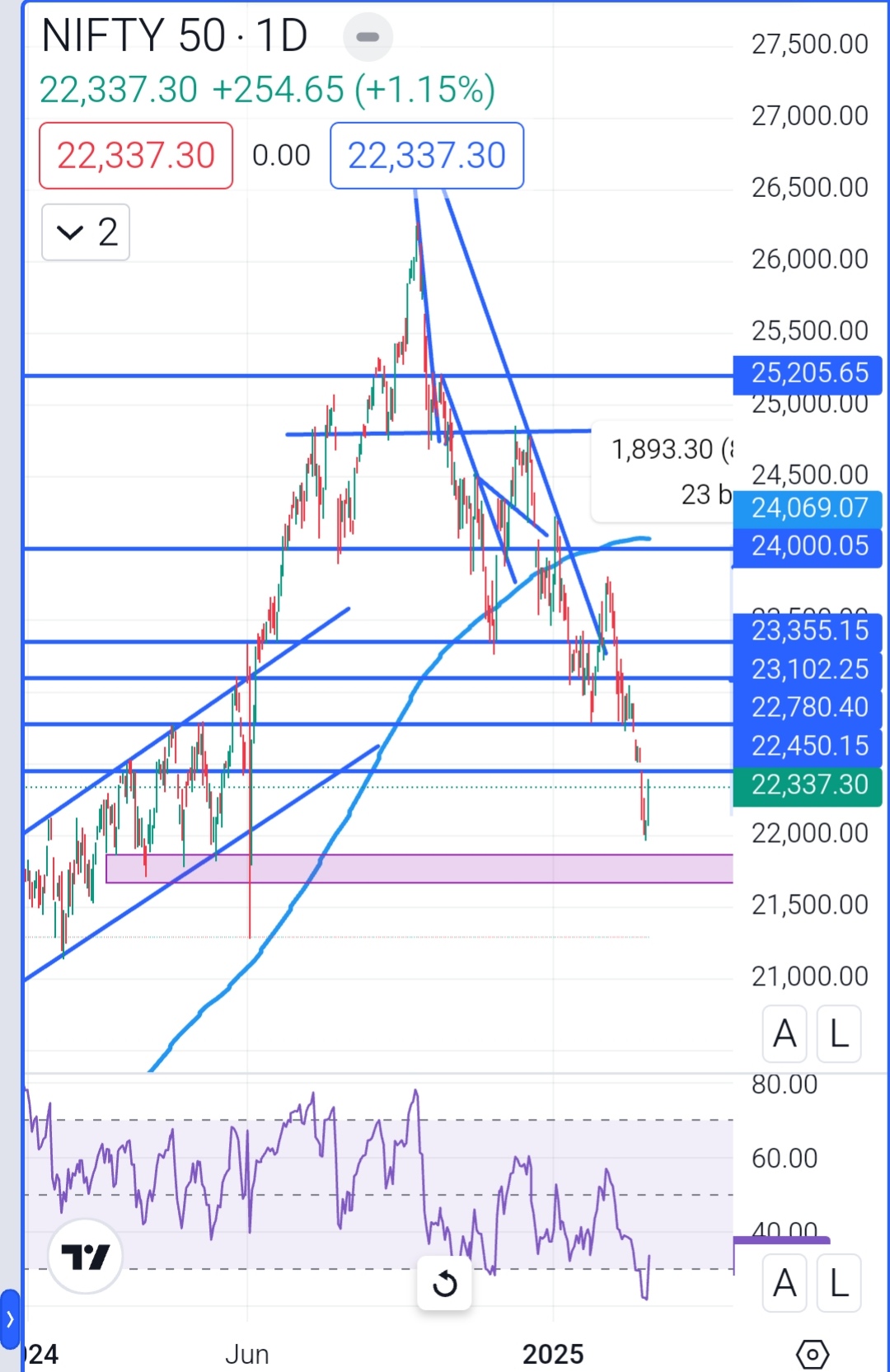Tap the red sell price 22,337.30 button
The image size is (890, 1372).
click(x=136, y=156)
